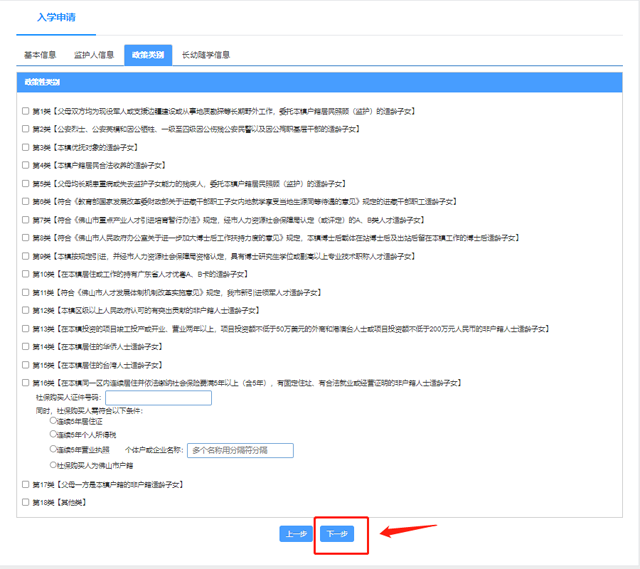Pick the 社保购买人为佛山市户籍 radio option
640x569 pixels.
pos(53,465)
